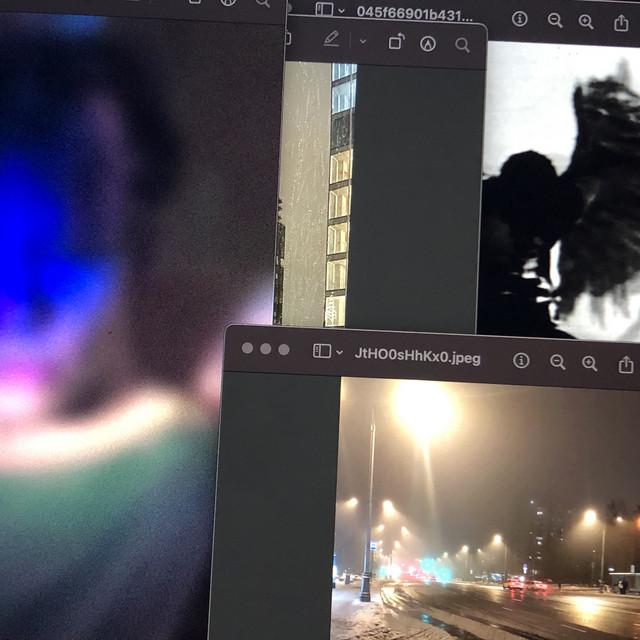Image resolution: width=640 pixels, height=640 pixels.
Task: Close the JtHO0sHhKx0.jpeg window
Action: coord(247,348)
